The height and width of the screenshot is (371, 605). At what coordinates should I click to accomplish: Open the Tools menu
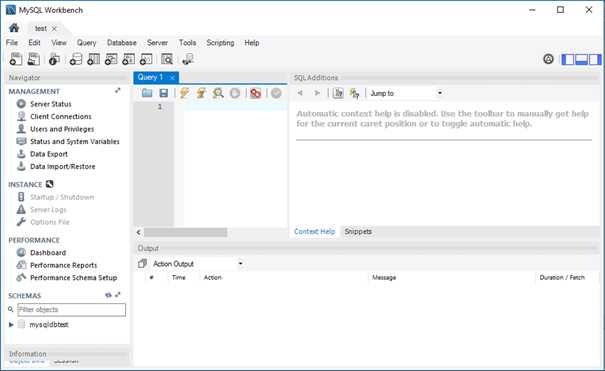(187, 43)
